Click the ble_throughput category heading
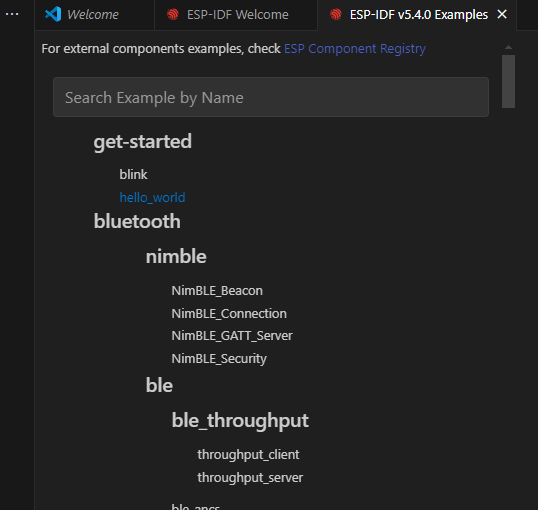This screenshot has width=538, height=510. (240, 420)
